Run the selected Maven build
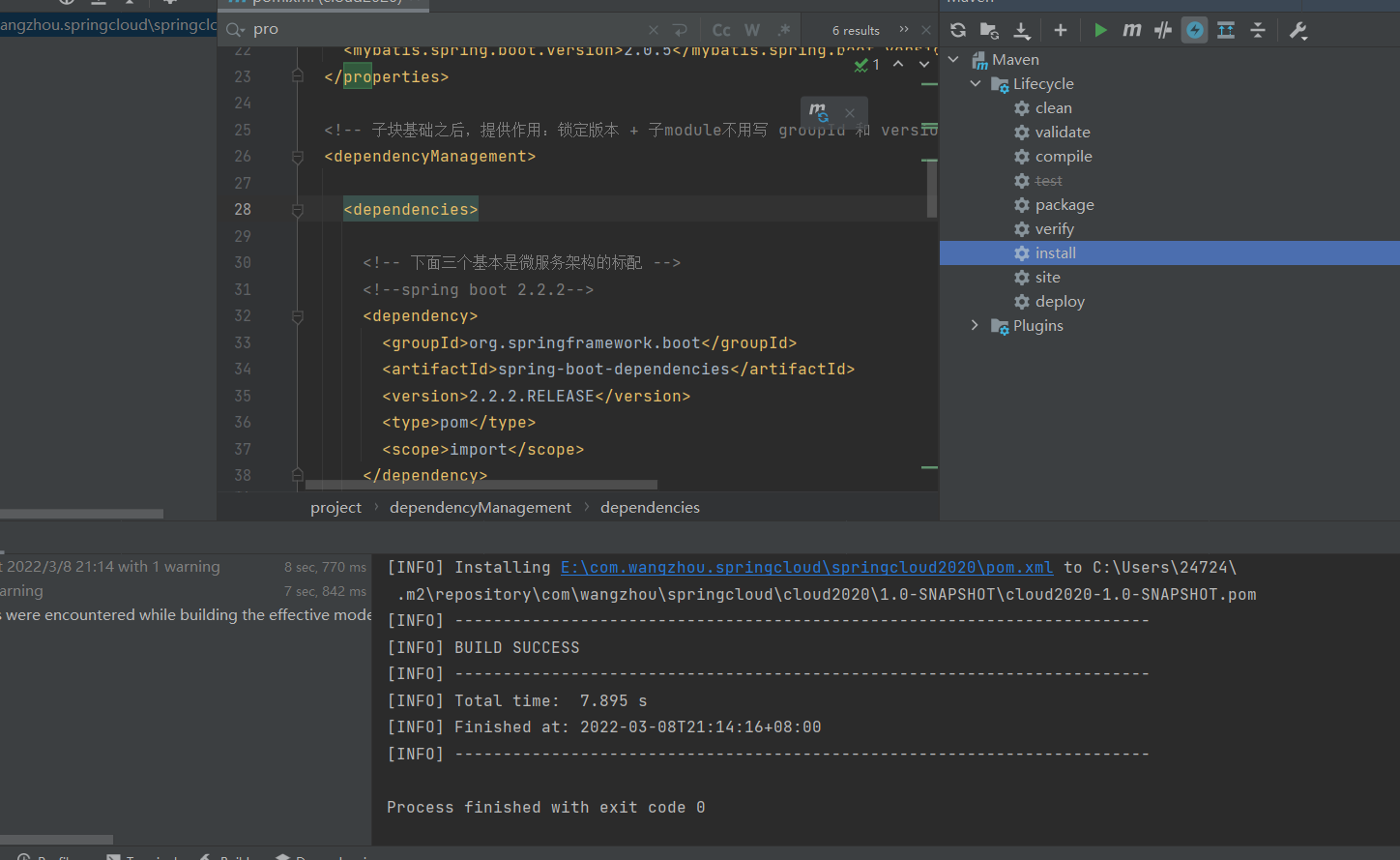This screenshot has height=860, width=1400. pos(1100,30)
